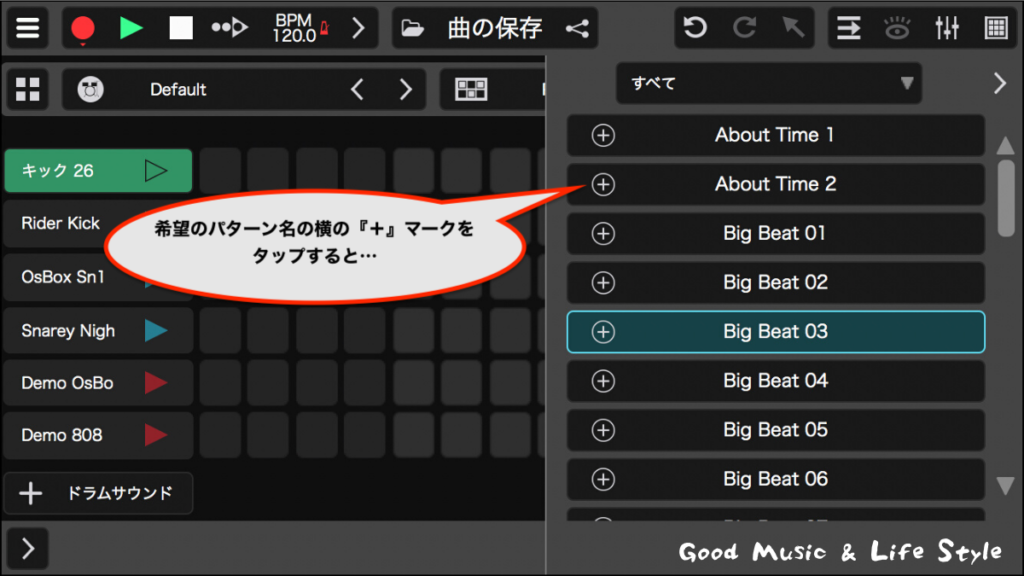Viewport: 1024px width, 576px height.
Task: Play the song with the green play button
Action: [131, 28]
